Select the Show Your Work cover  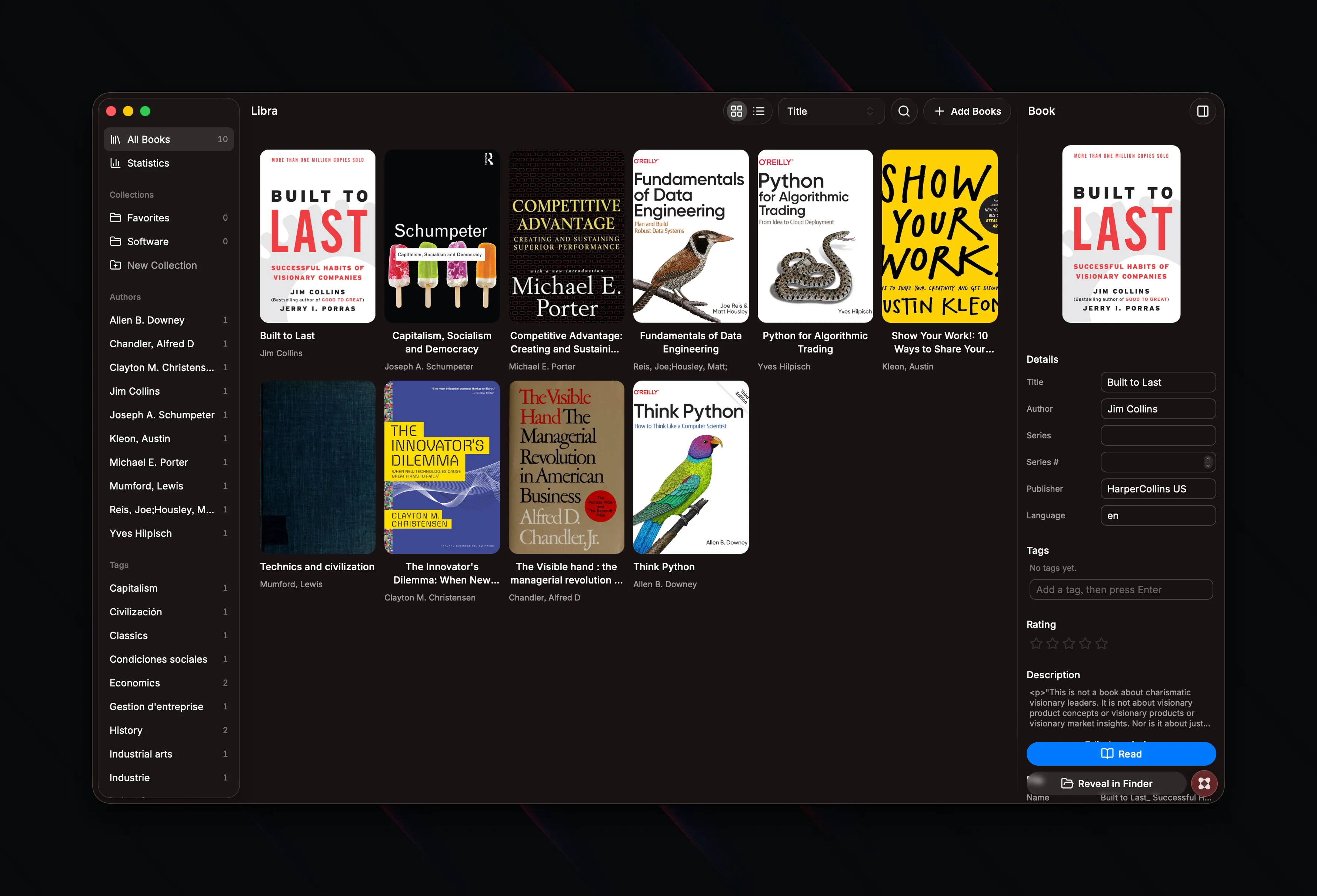tap(940, 236)
